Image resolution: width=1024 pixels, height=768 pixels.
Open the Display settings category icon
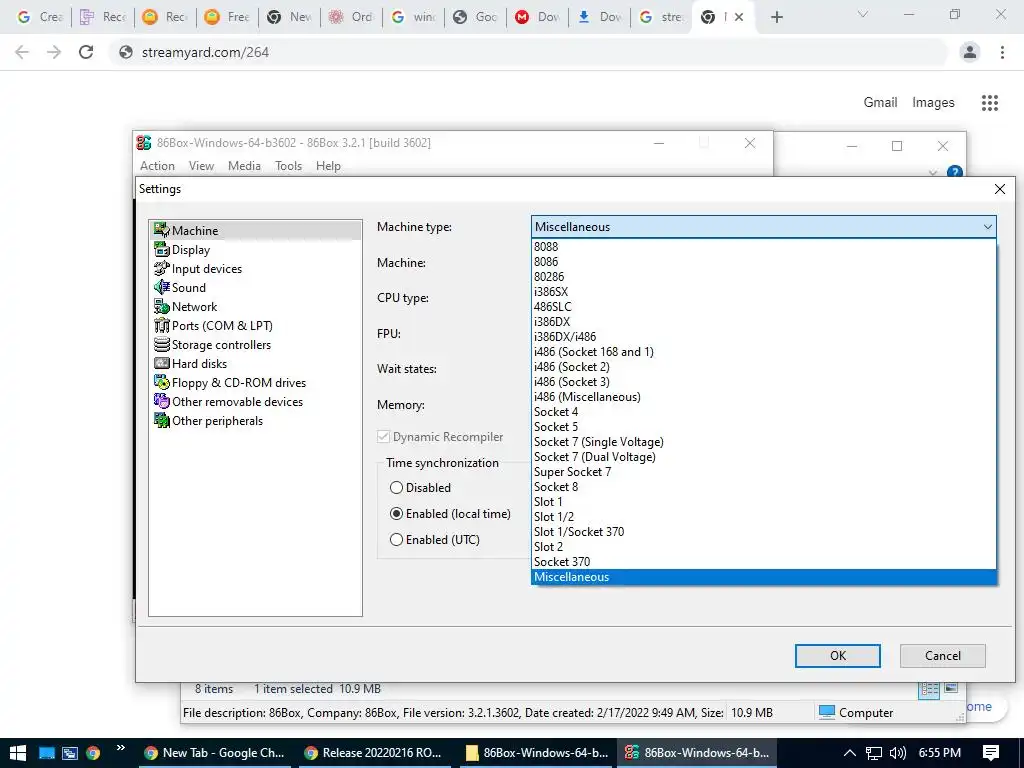[161, 249]
